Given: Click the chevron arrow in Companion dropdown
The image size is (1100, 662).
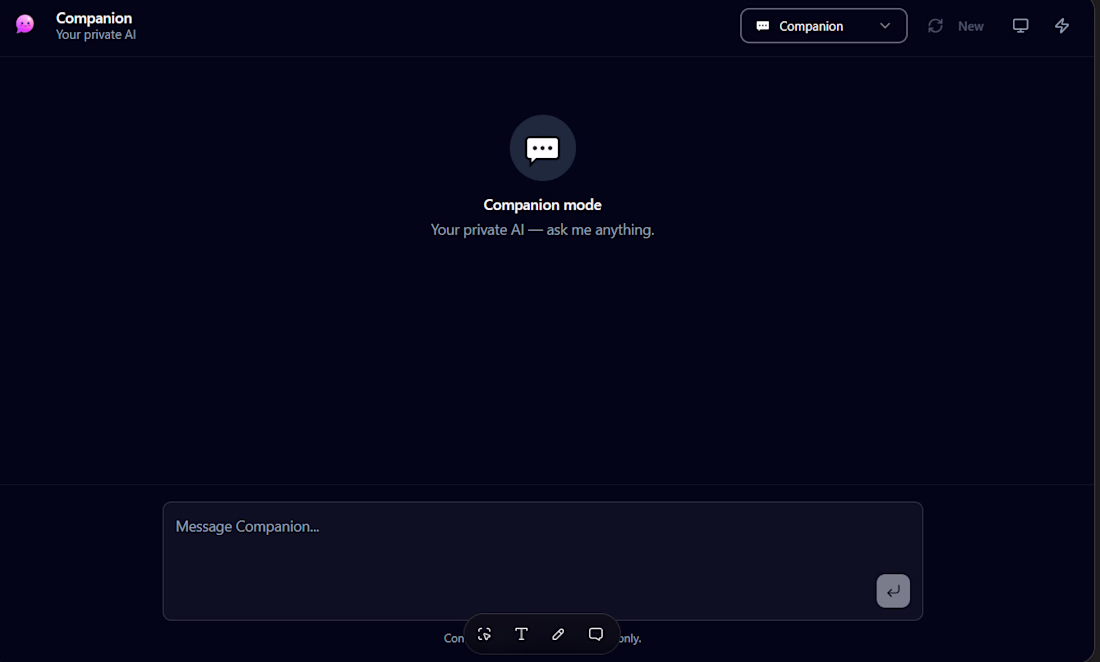Looking at the screenshot, I should (885, 26).
